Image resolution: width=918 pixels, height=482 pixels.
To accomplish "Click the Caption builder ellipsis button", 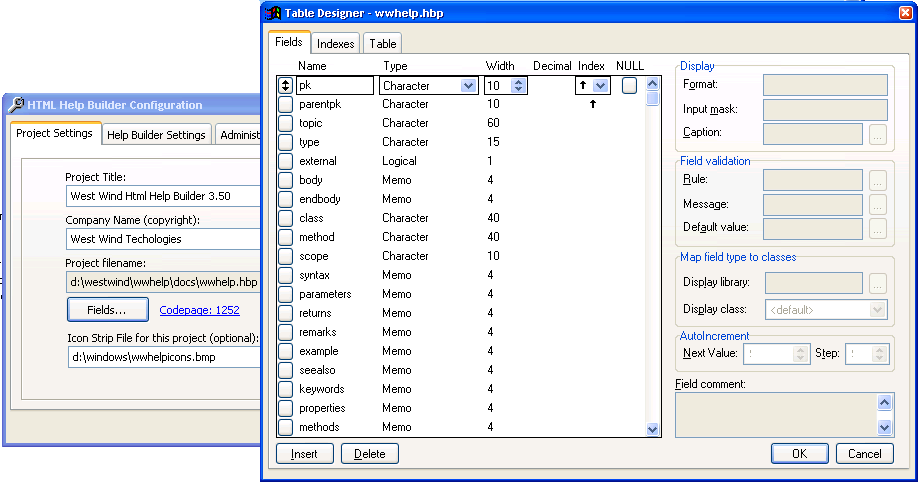I will point(878,135).
